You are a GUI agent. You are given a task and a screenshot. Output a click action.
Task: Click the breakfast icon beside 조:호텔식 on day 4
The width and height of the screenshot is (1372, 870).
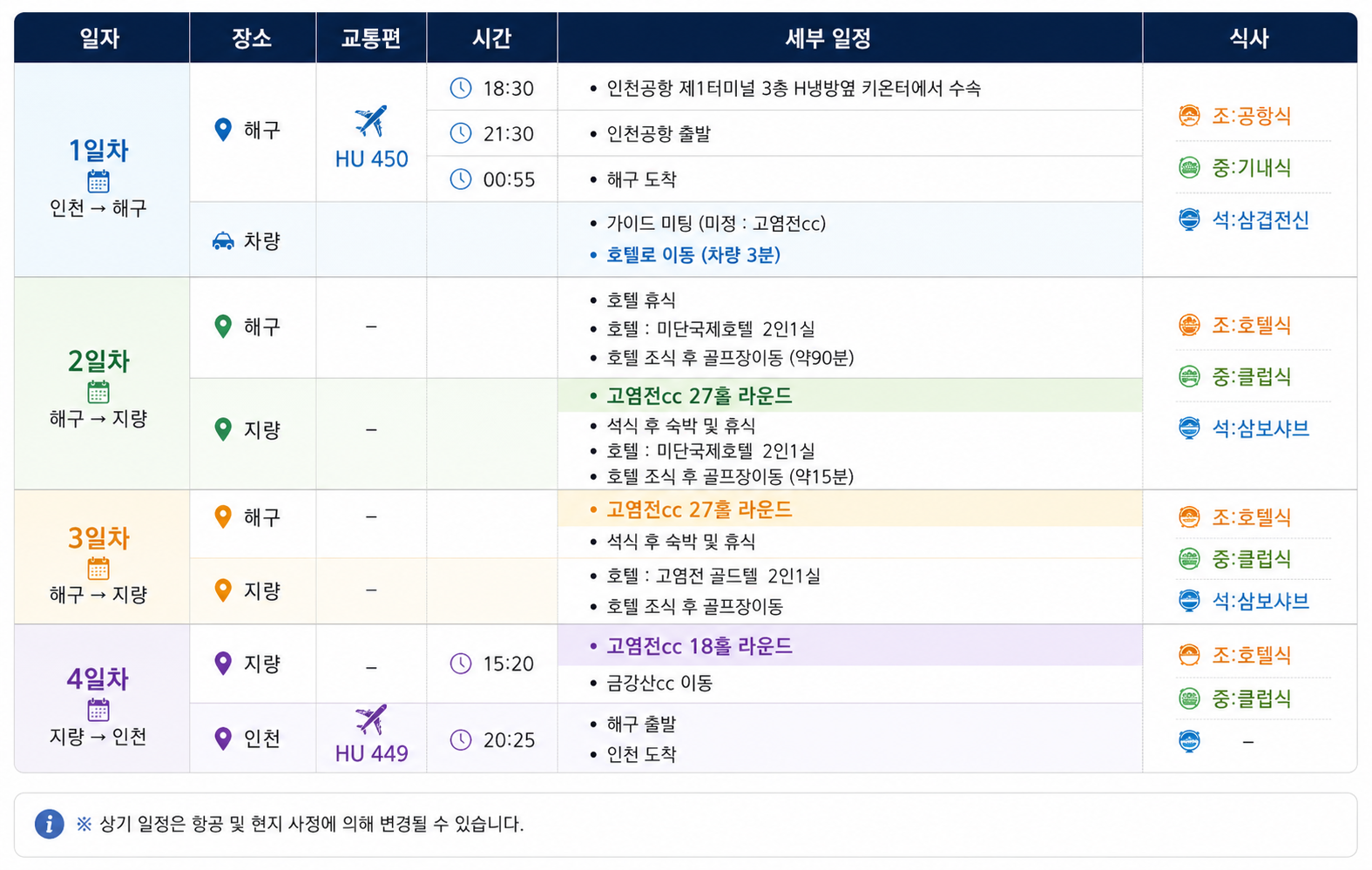point(1189,655)
